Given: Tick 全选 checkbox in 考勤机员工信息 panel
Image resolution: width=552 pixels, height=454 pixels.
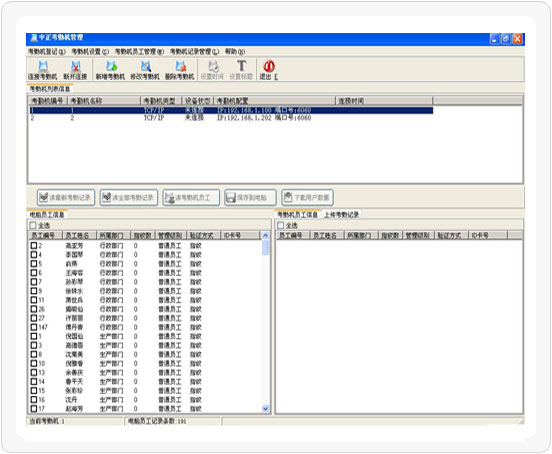Looking at the screenshot, I should pos(281,225).
